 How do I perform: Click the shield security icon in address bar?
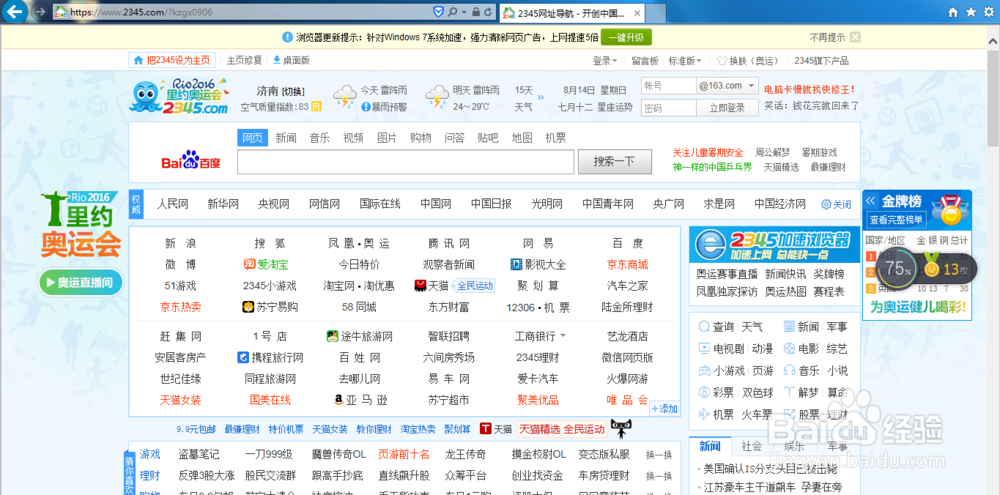pyautogui.click(x=439, y=12)
